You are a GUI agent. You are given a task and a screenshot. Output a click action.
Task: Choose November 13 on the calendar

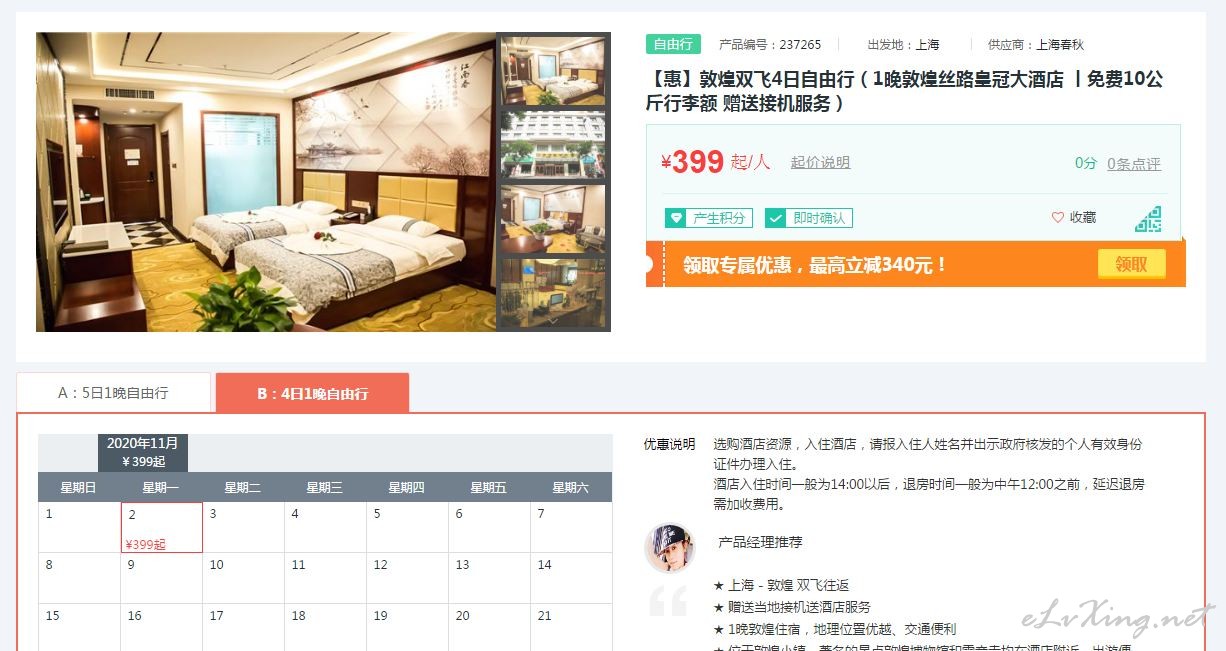click(490, 578)
